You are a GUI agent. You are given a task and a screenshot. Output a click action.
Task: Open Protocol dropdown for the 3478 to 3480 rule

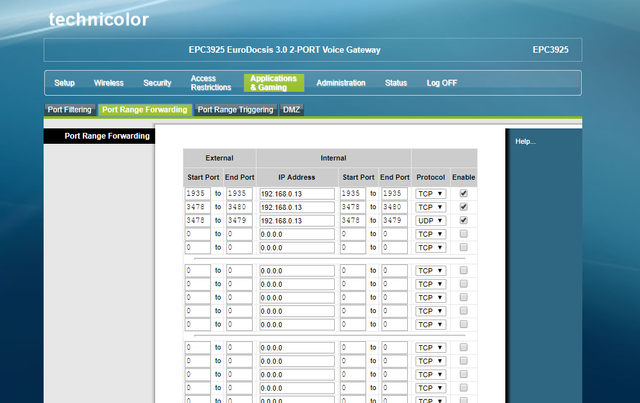click(x=431, y=207)
